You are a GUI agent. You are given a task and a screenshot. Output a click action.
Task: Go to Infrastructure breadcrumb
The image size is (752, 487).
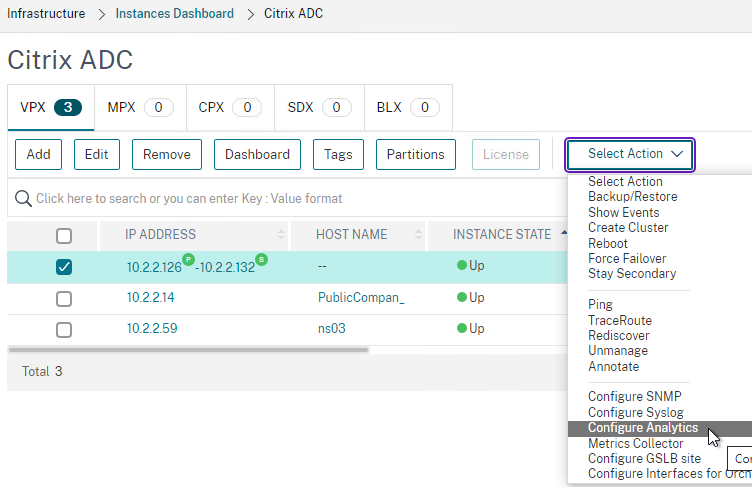tap(46, 13)
